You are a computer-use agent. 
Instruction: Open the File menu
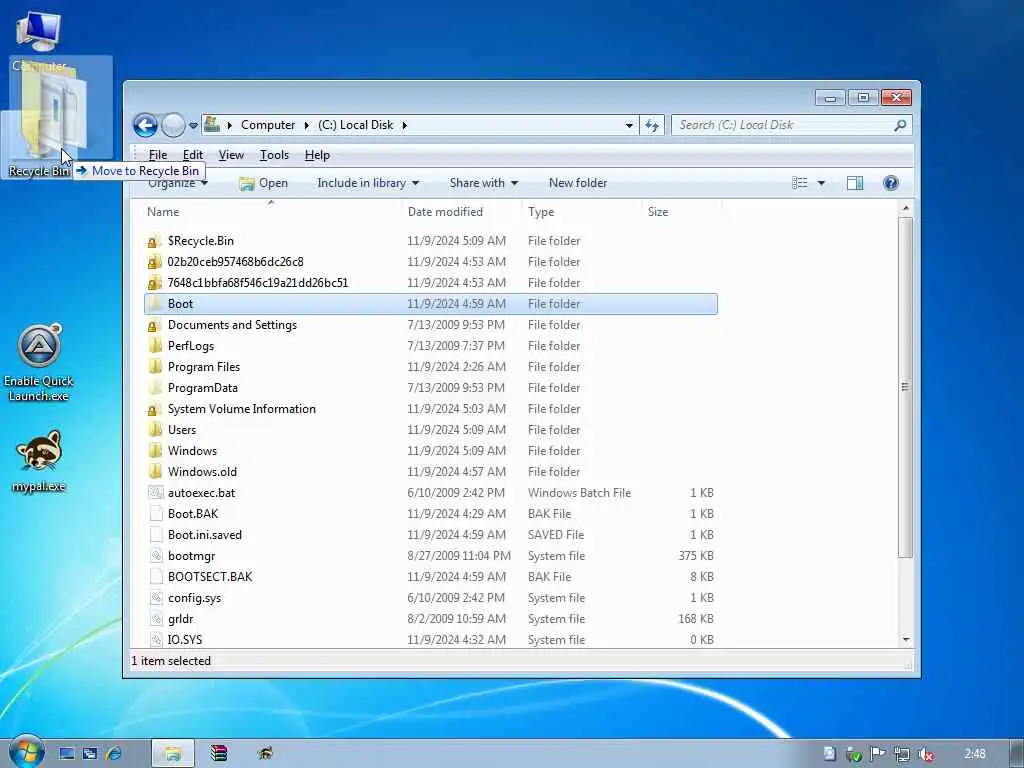point(157,155)
